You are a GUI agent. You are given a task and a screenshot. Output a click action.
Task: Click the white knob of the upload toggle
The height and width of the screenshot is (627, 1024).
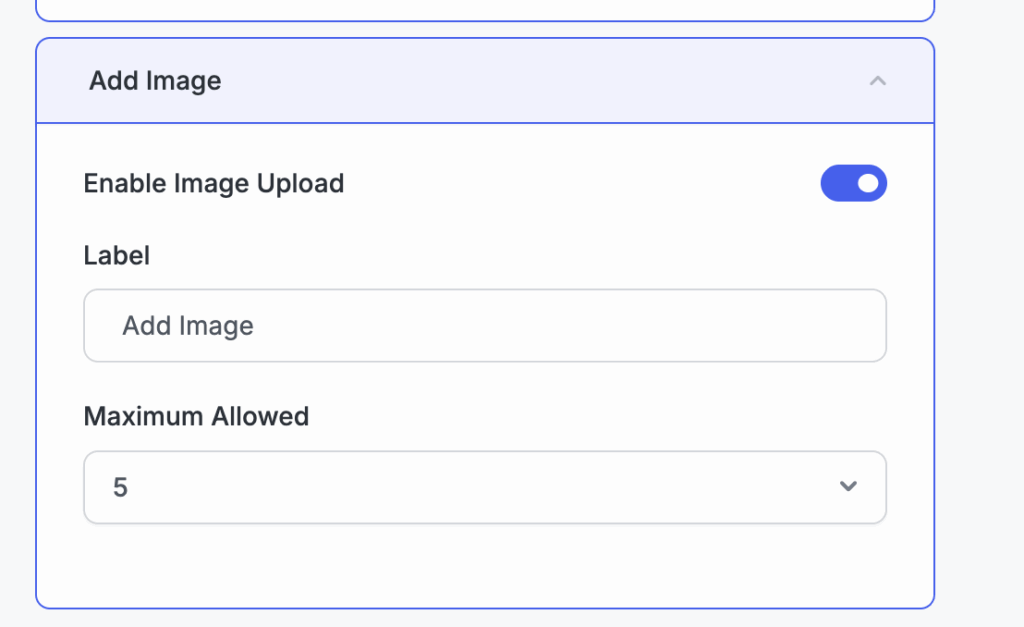868,183
